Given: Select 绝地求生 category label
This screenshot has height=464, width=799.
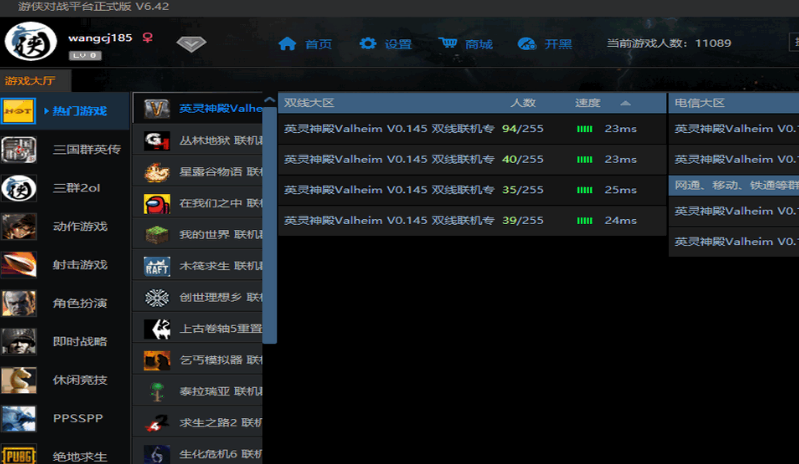Looking at the screenshot, I should pos(80,456).
